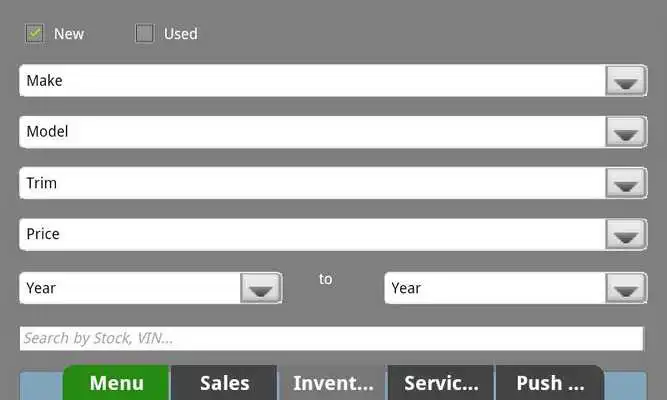Focus the Search by Stock, VIN field
The image size is (667, 400).
(332, 339)
